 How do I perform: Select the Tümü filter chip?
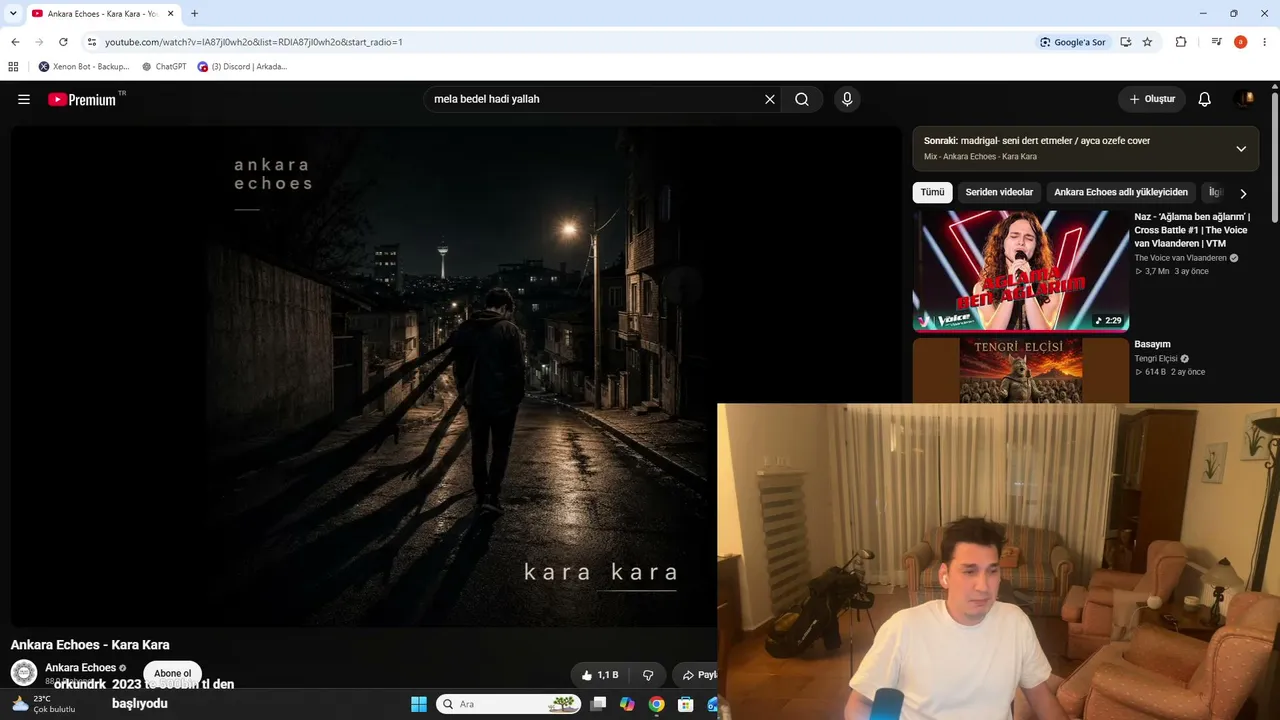coord(932,192)
